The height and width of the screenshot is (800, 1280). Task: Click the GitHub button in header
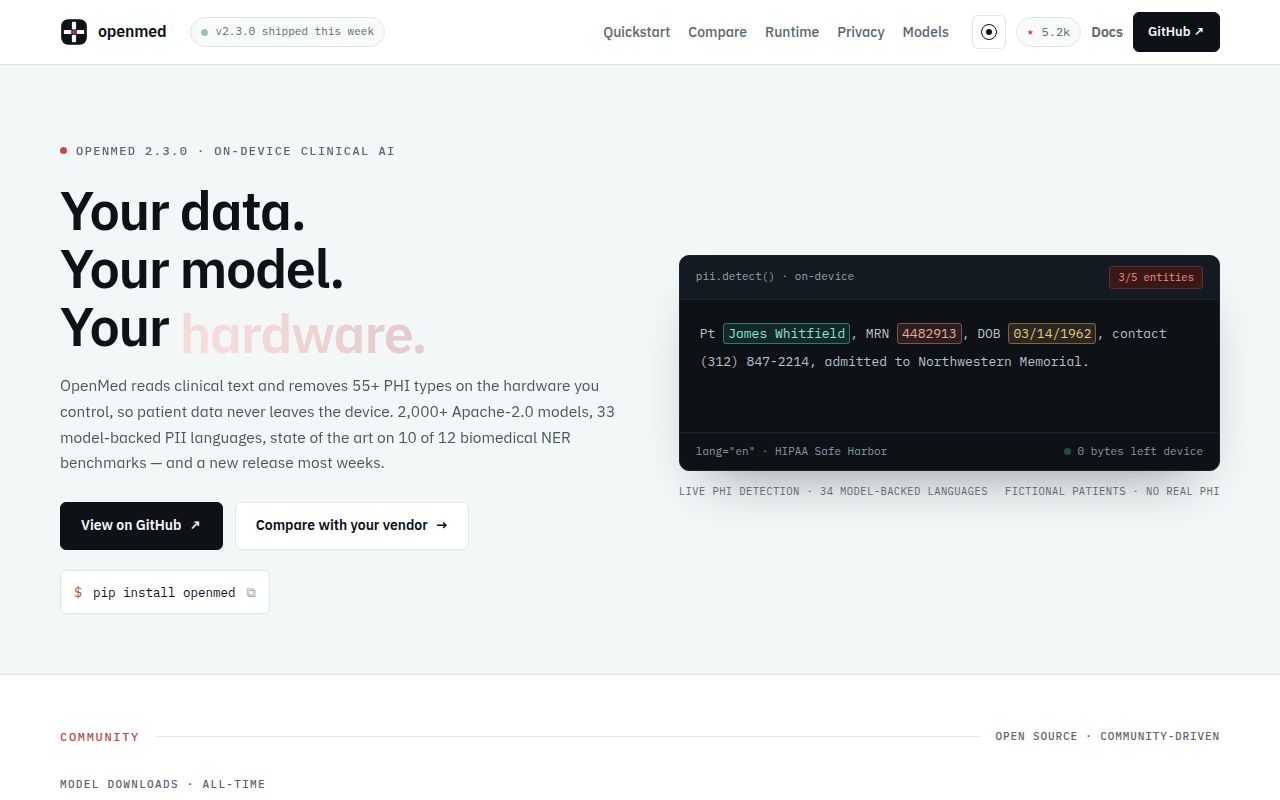(x=1176, y=32)
